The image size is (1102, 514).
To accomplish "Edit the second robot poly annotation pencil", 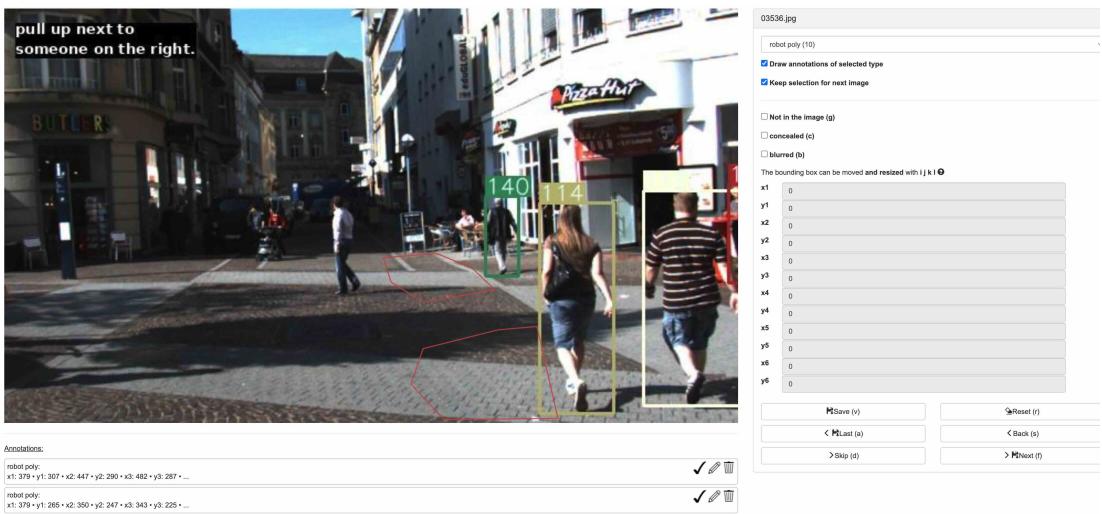I will pos(714,496).
